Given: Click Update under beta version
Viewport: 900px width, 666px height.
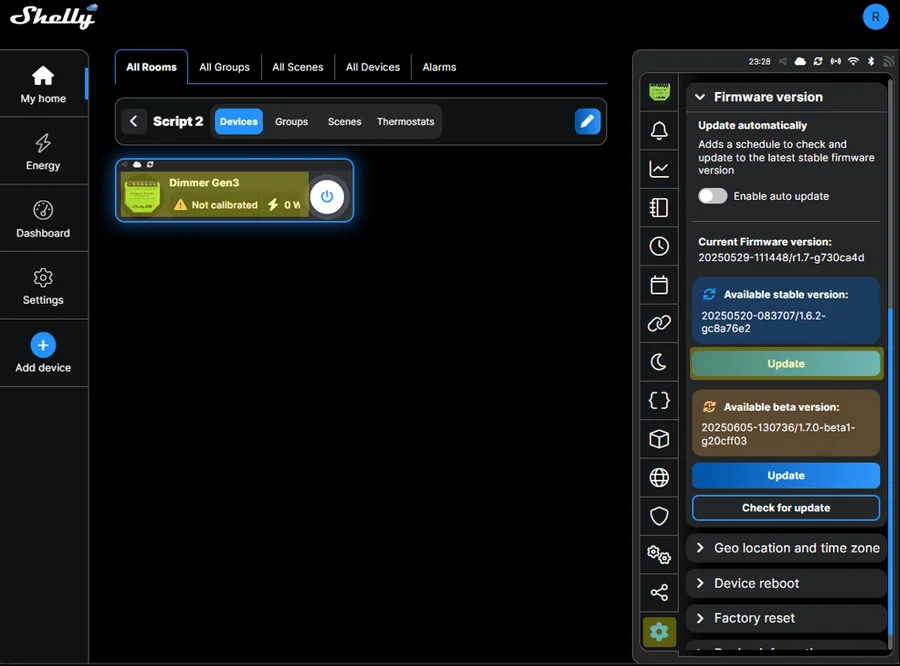Looking at the screenshot, I should click(786, 475).
